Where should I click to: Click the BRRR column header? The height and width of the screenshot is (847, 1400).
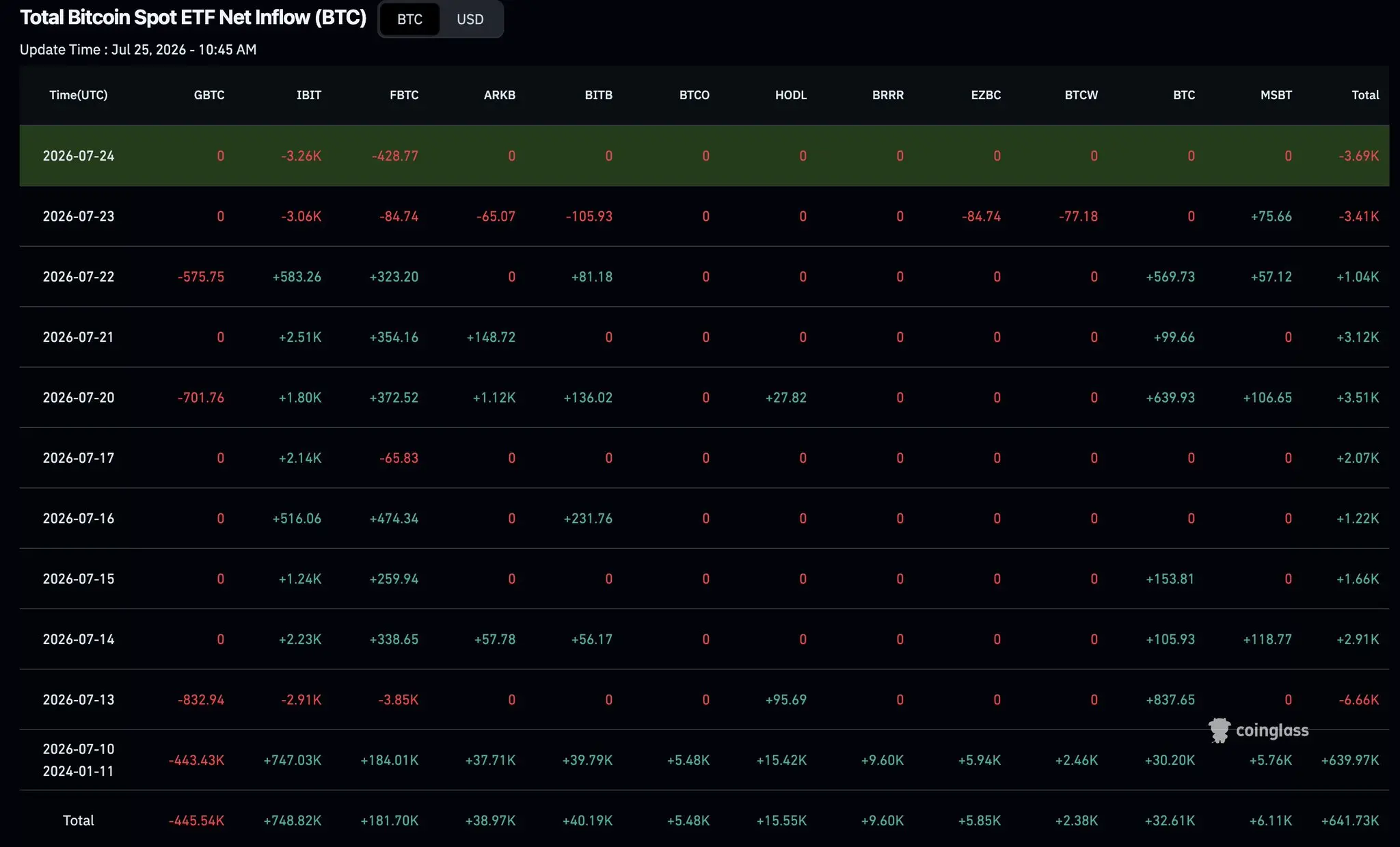click(888, 95)
